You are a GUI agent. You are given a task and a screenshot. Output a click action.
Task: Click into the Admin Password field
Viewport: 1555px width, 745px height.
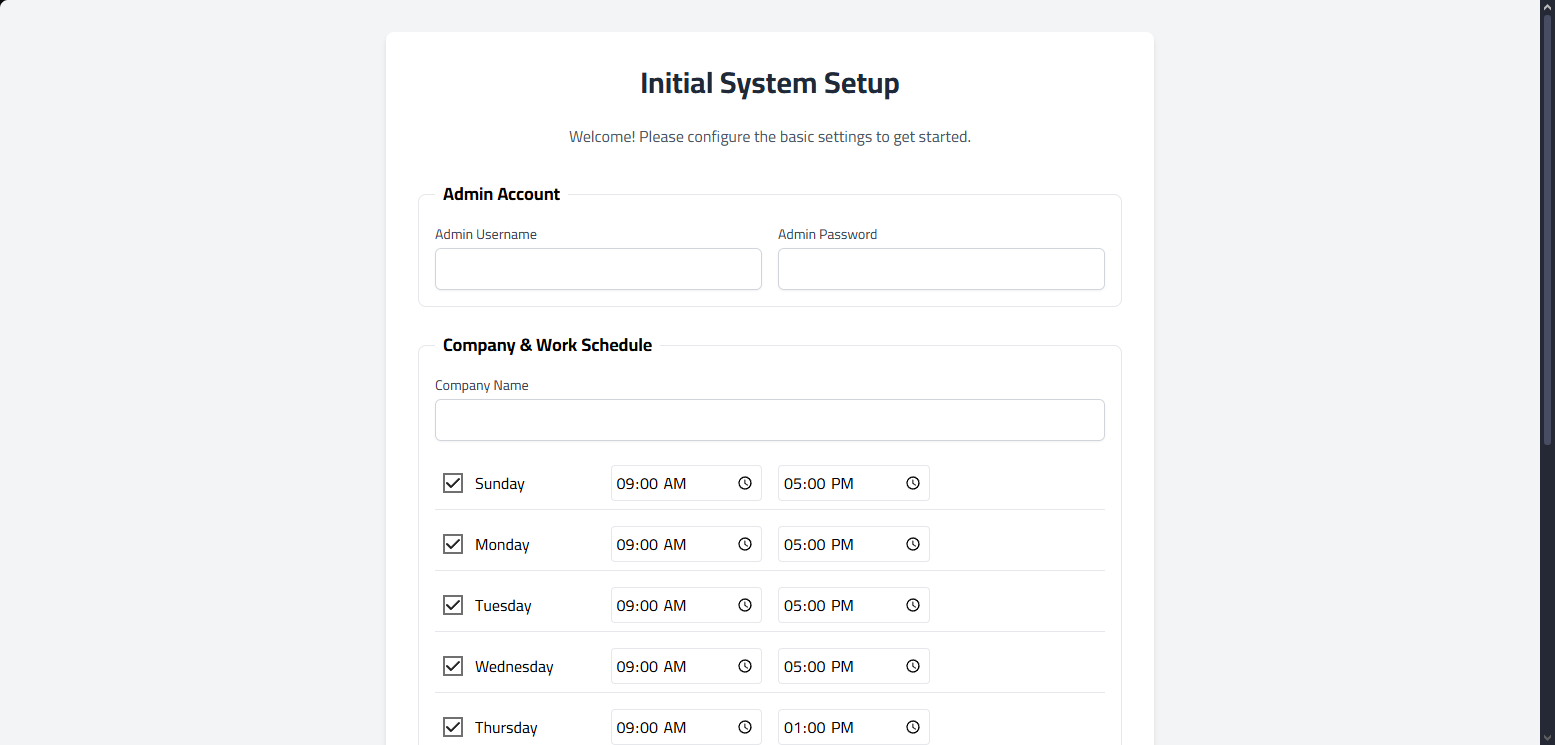click(x=941, y=269)
